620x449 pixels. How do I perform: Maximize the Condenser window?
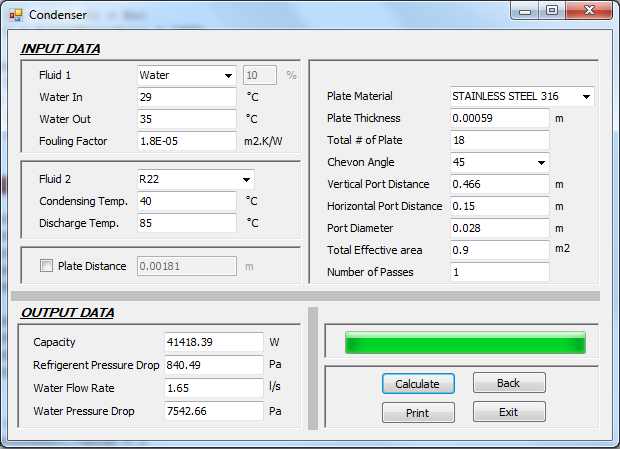click(x=551, y=10)
